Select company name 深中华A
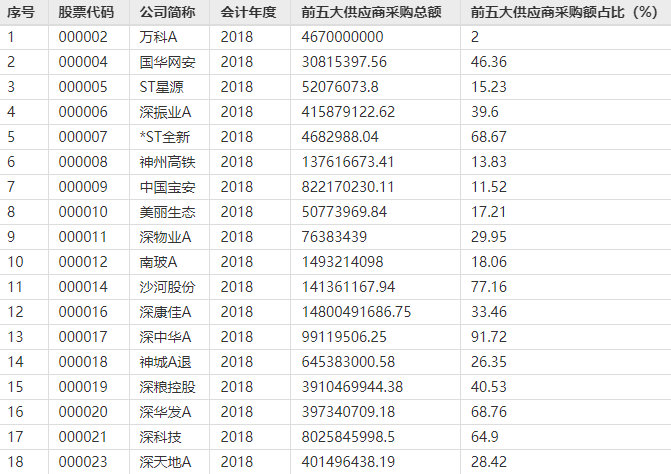This screenshot has width=671, height=474. coord(165,337)
